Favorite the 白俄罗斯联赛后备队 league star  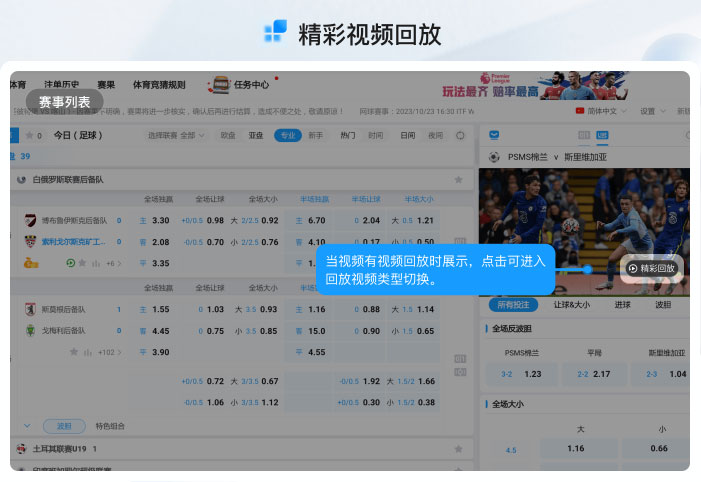458,179
